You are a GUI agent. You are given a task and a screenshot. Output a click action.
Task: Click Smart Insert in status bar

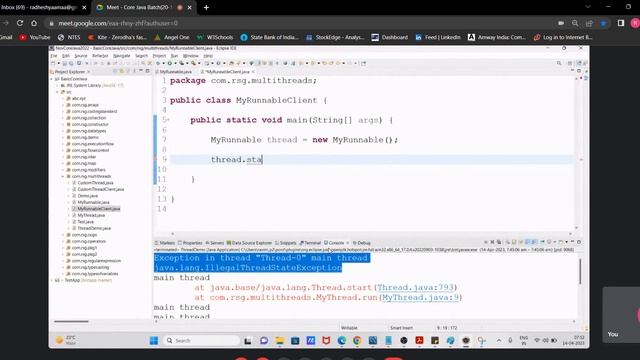click(401, 328)
